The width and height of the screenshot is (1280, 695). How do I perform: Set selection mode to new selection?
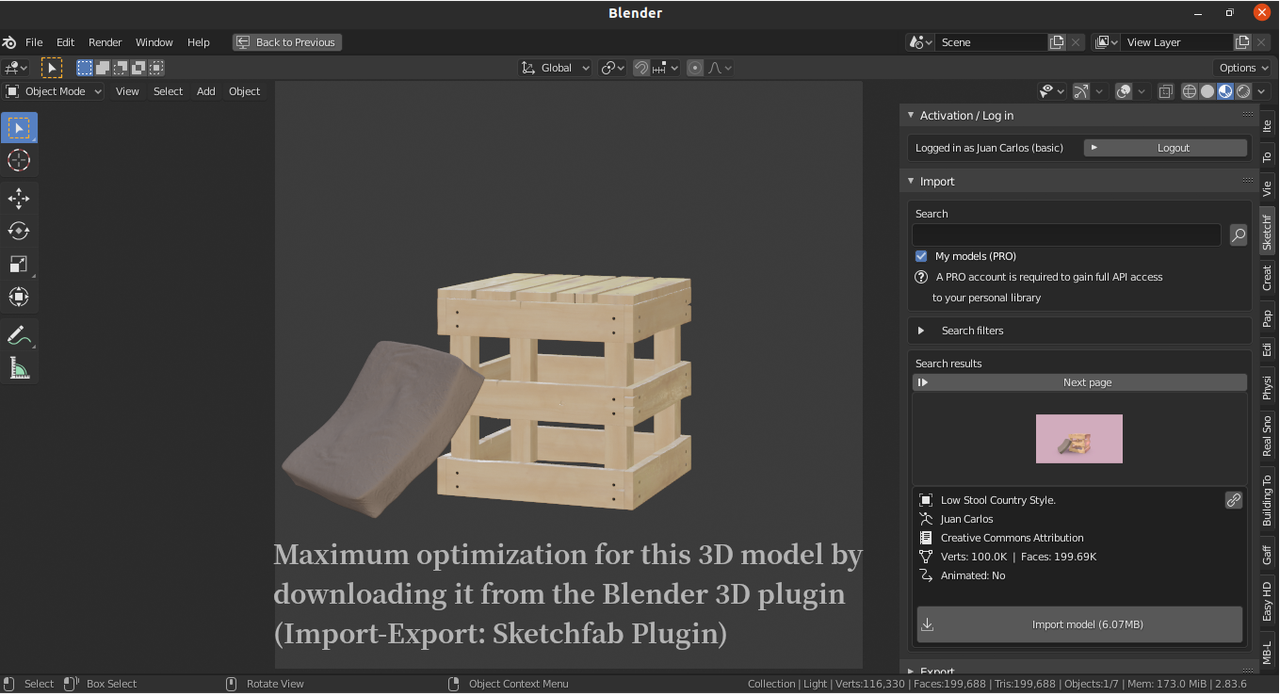[85, 68]
